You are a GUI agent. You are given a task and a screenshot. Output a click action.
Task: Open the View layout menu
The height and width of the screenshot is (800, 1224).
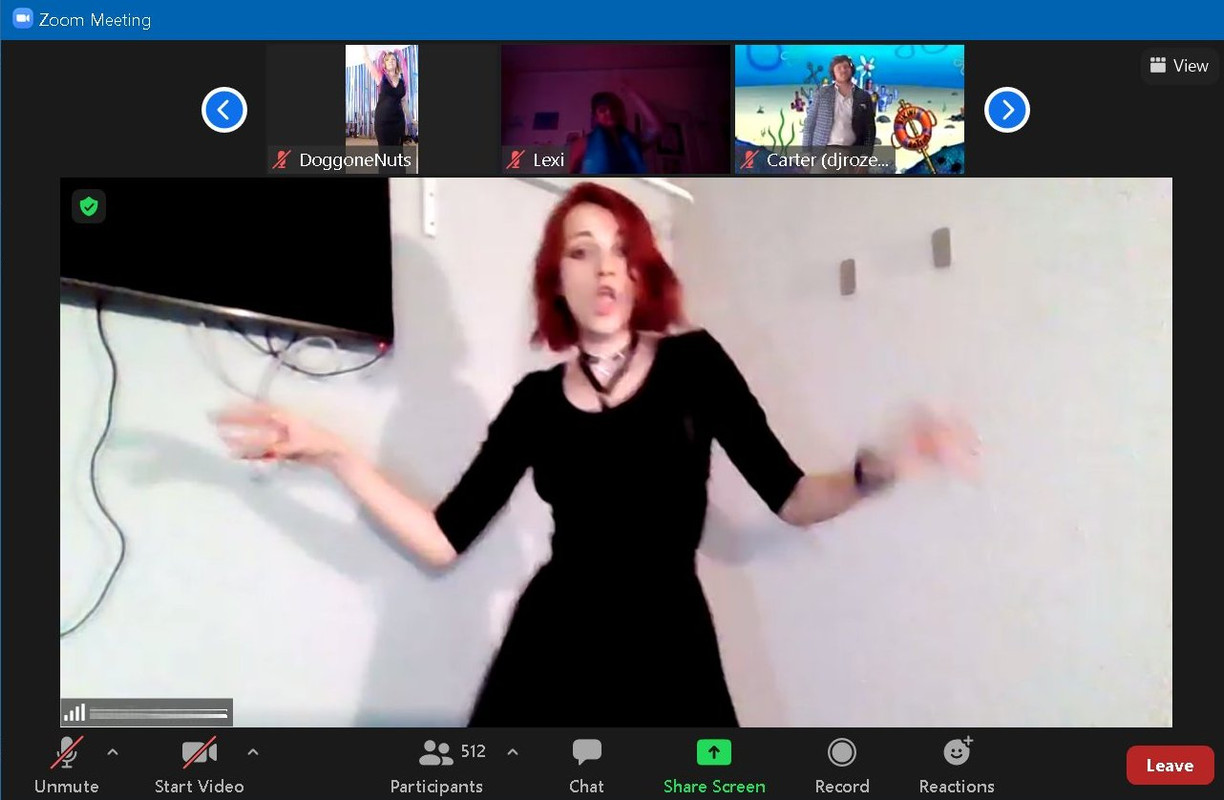(x=1179, y=66)
